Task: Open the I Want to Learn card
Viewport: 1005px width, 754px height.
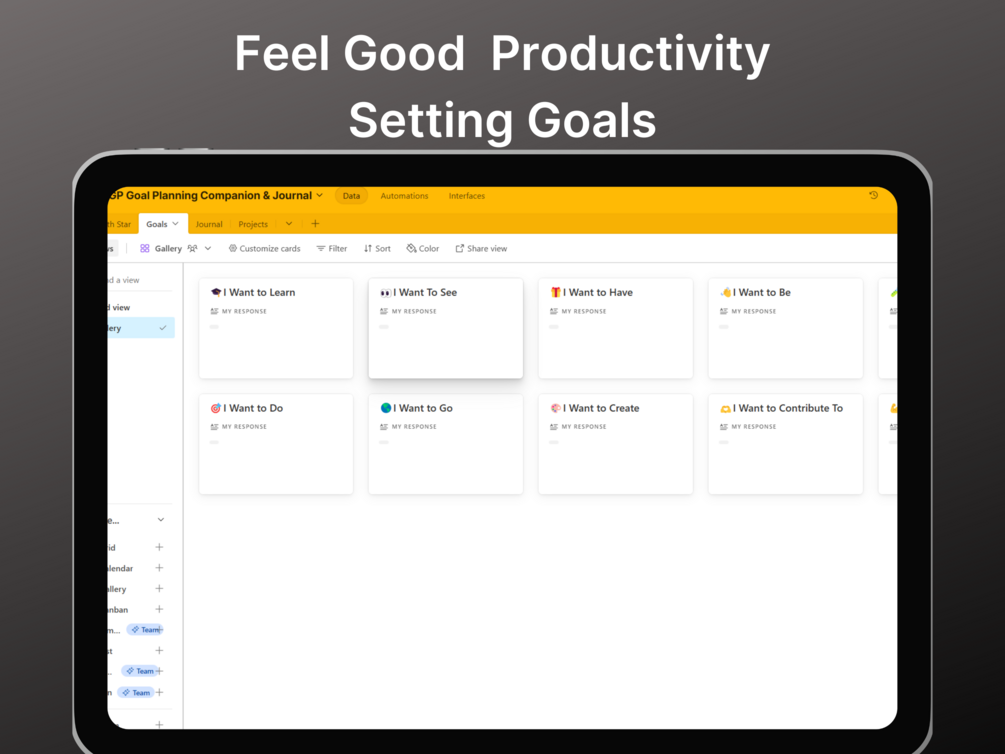Action: point(276,328)
